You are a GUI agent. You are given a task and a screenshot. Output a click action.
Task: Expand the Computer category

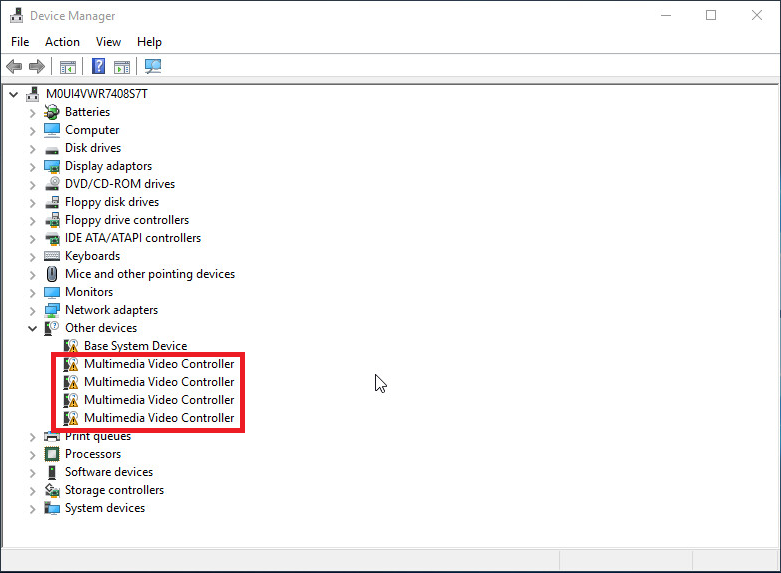point(32,131)
